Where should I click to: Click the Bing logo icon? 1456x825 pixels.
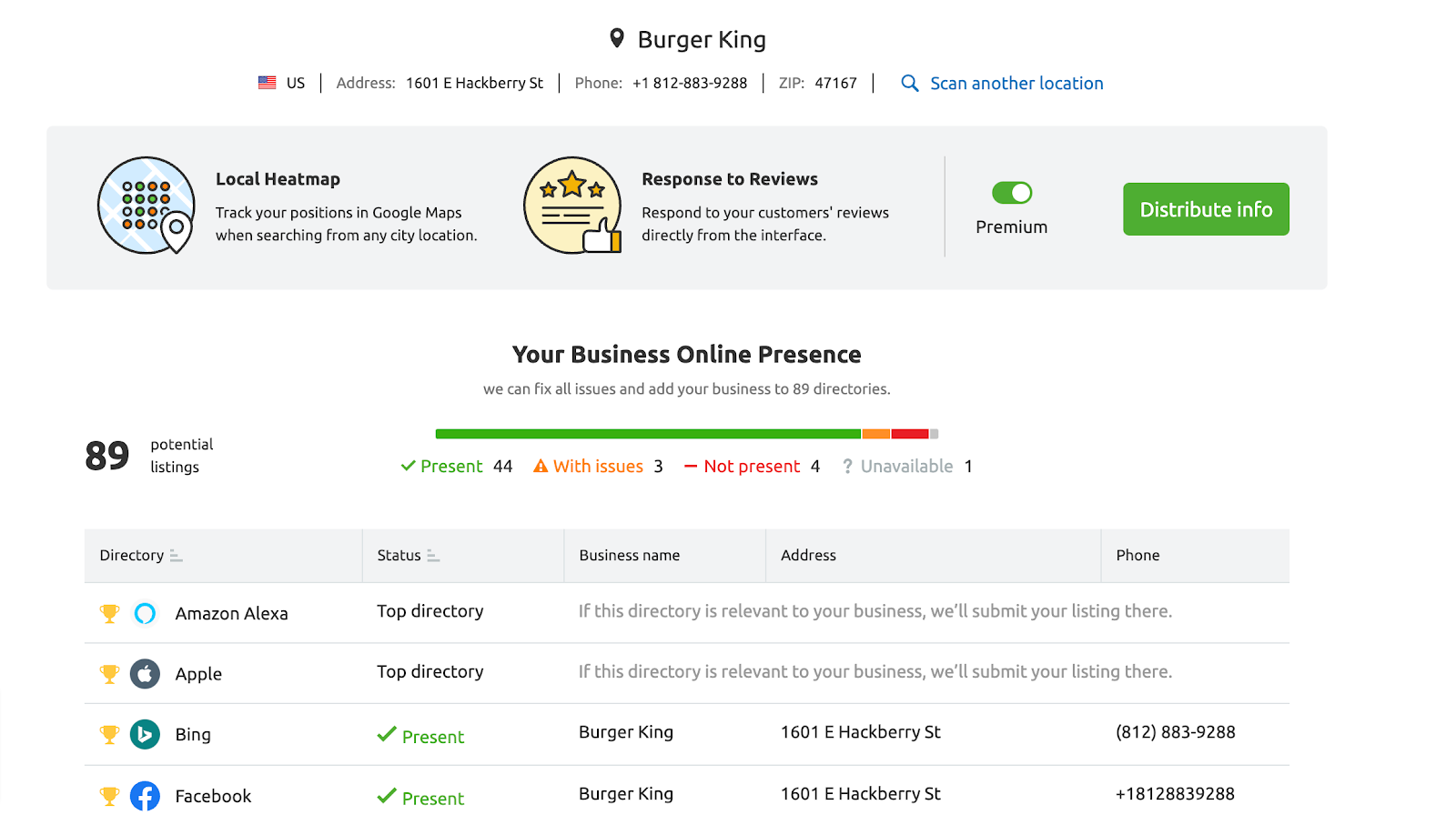click(x=145, y=734)
